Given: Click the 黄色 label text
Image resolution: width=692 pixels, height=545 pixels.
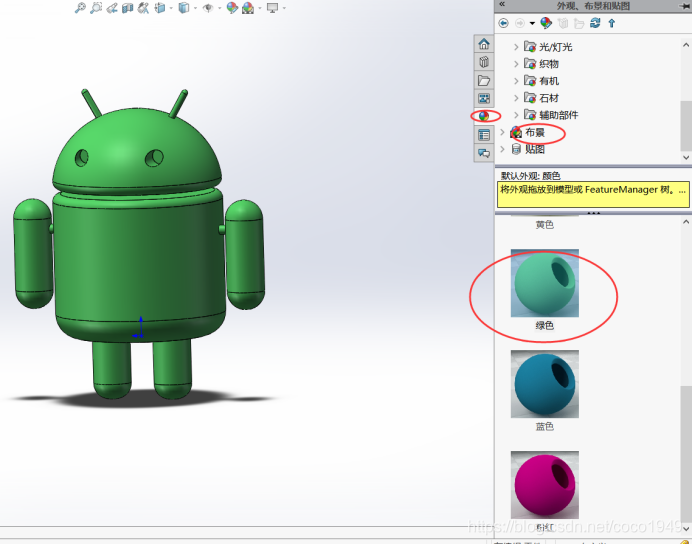Looking at the screenshot, I should (x=545, y=225).
